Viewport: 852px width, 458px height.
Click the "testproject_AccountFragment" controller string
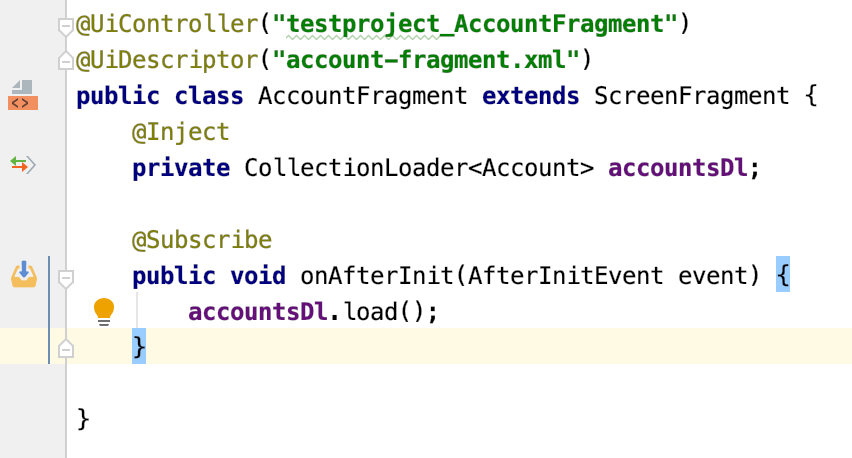pos(475,22)
